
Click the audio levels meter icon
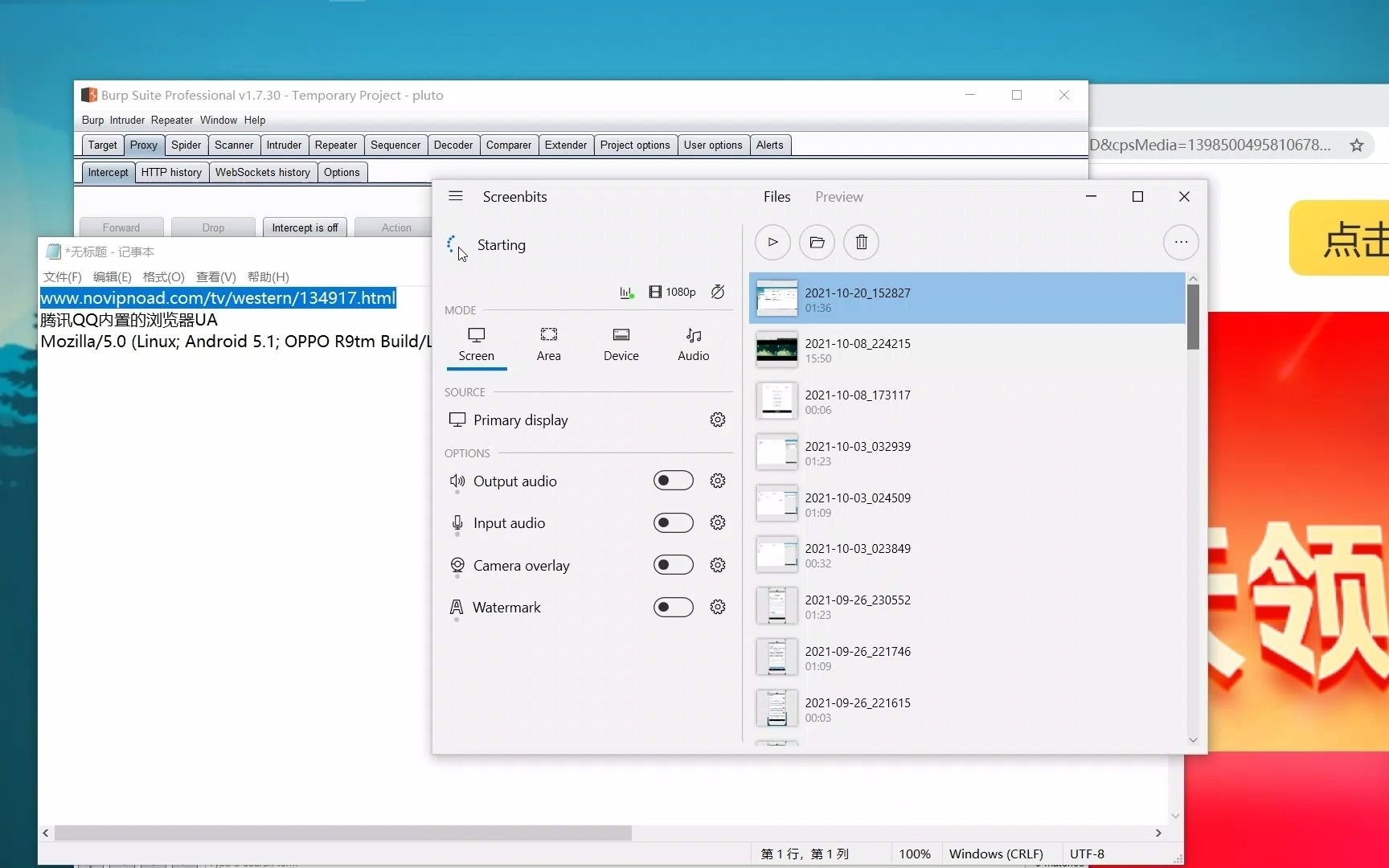point(627,293)
